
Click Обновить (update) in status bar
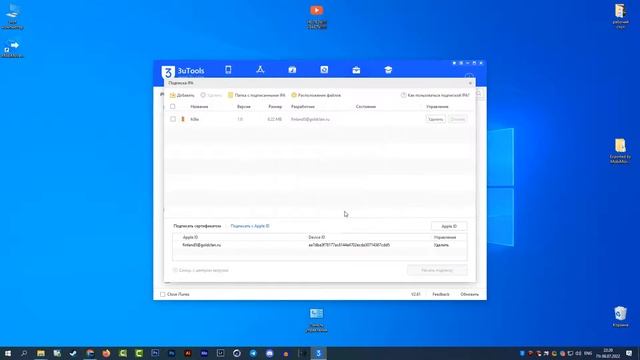469,294
